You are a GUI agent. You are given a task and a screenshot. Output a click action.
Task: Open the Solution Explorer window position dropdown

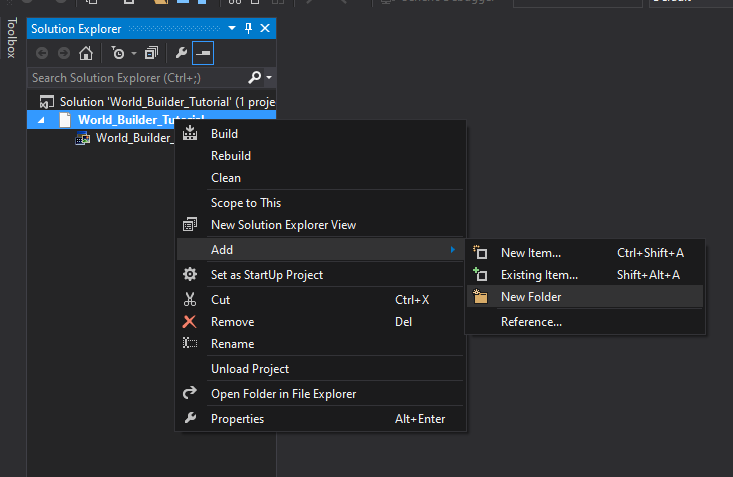click(232, 29)
